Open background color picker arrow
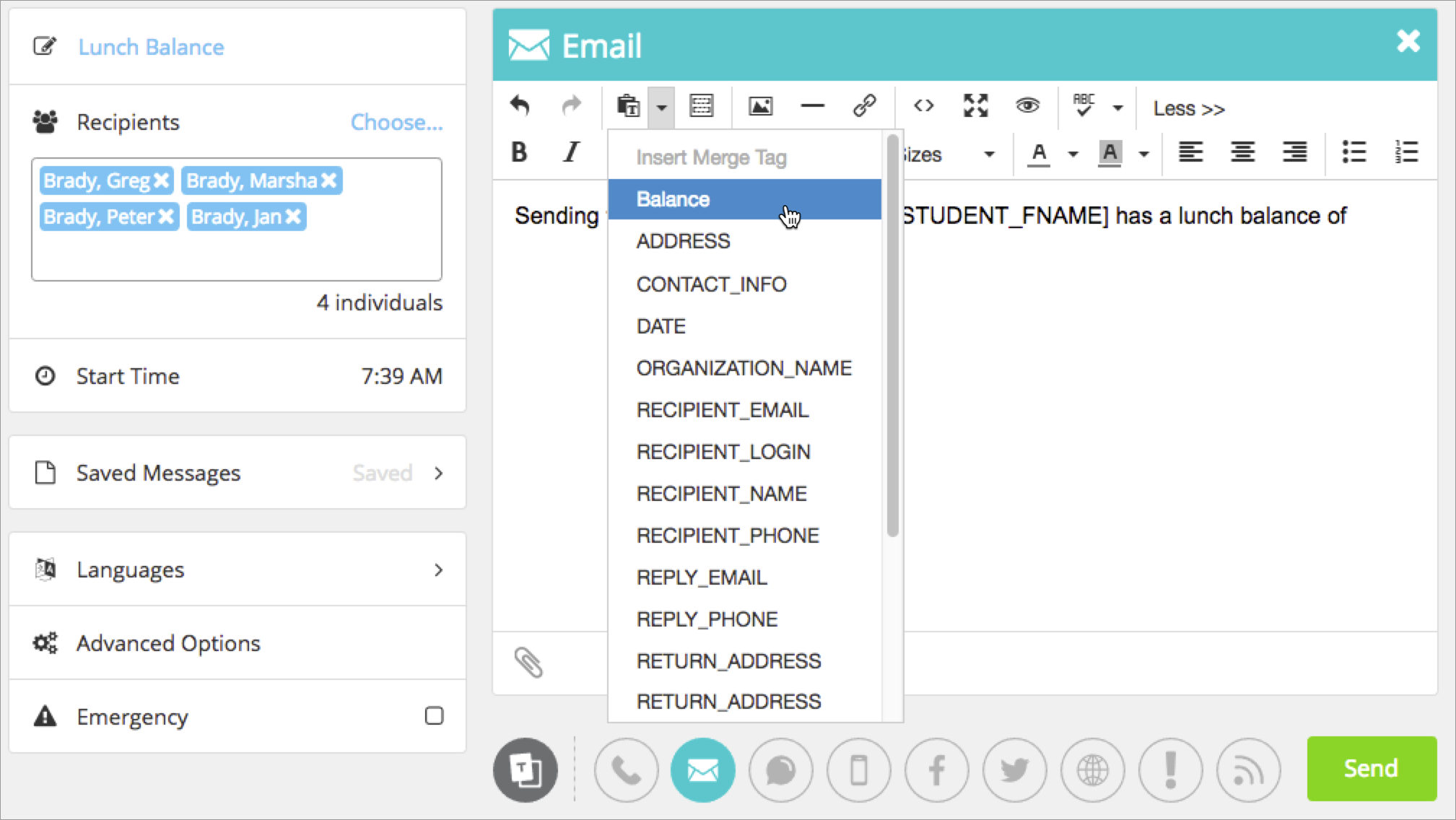Screen dimensions: 1456x820 click(1143, 154)
